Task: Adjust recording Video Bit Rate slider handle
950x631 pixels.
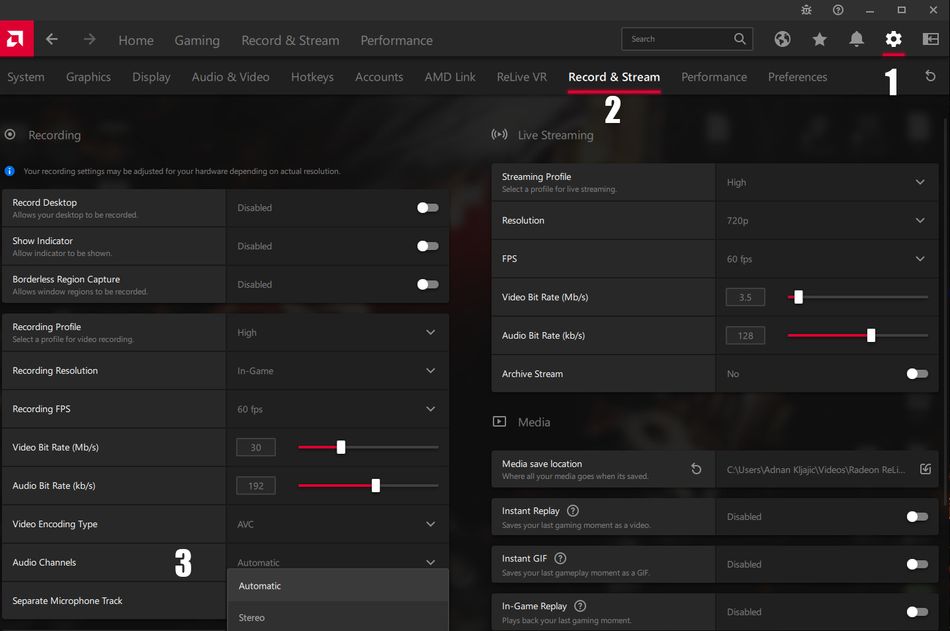Action: coord(340,447)
